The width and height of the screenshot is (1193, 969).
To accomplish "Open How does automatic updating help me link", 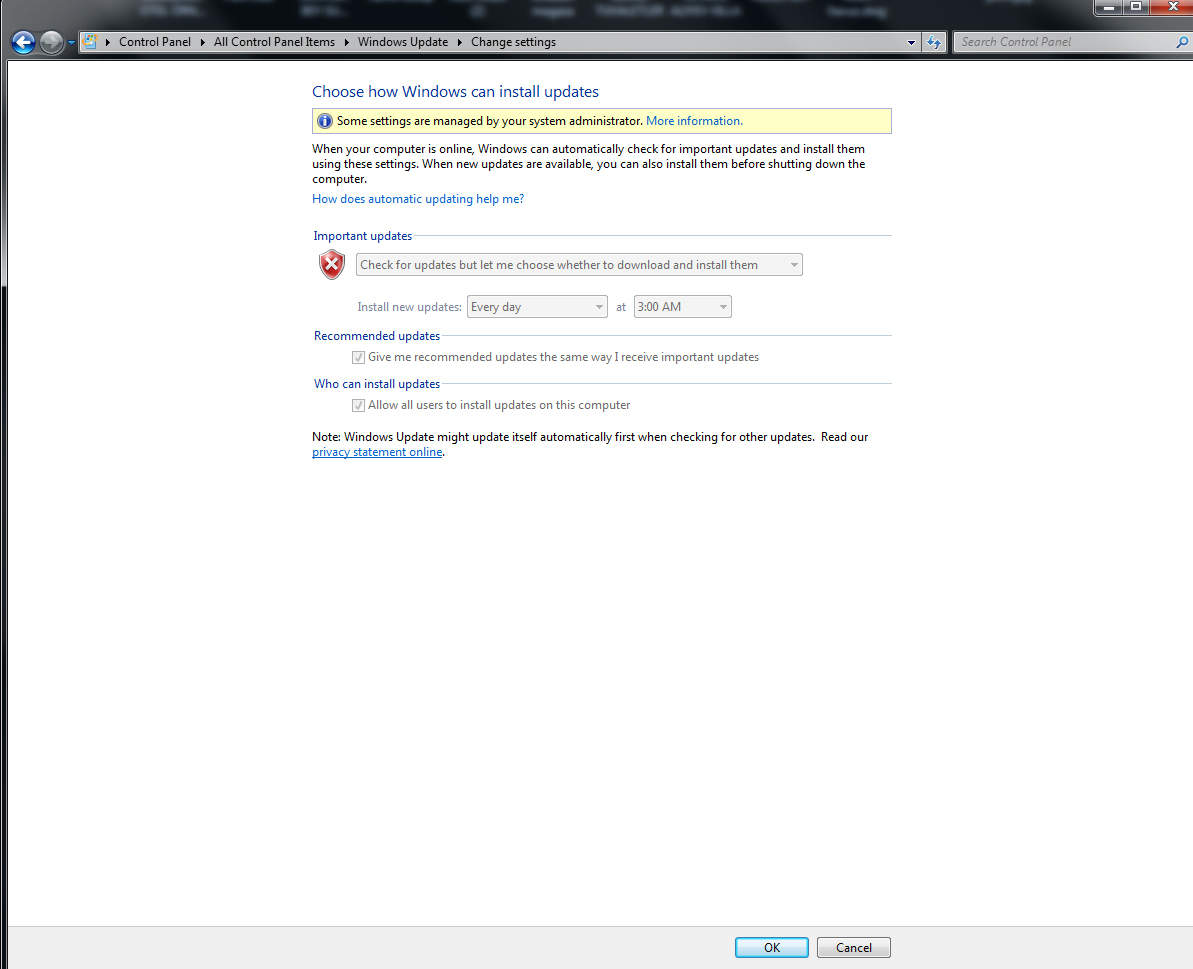I will [418, 199].
